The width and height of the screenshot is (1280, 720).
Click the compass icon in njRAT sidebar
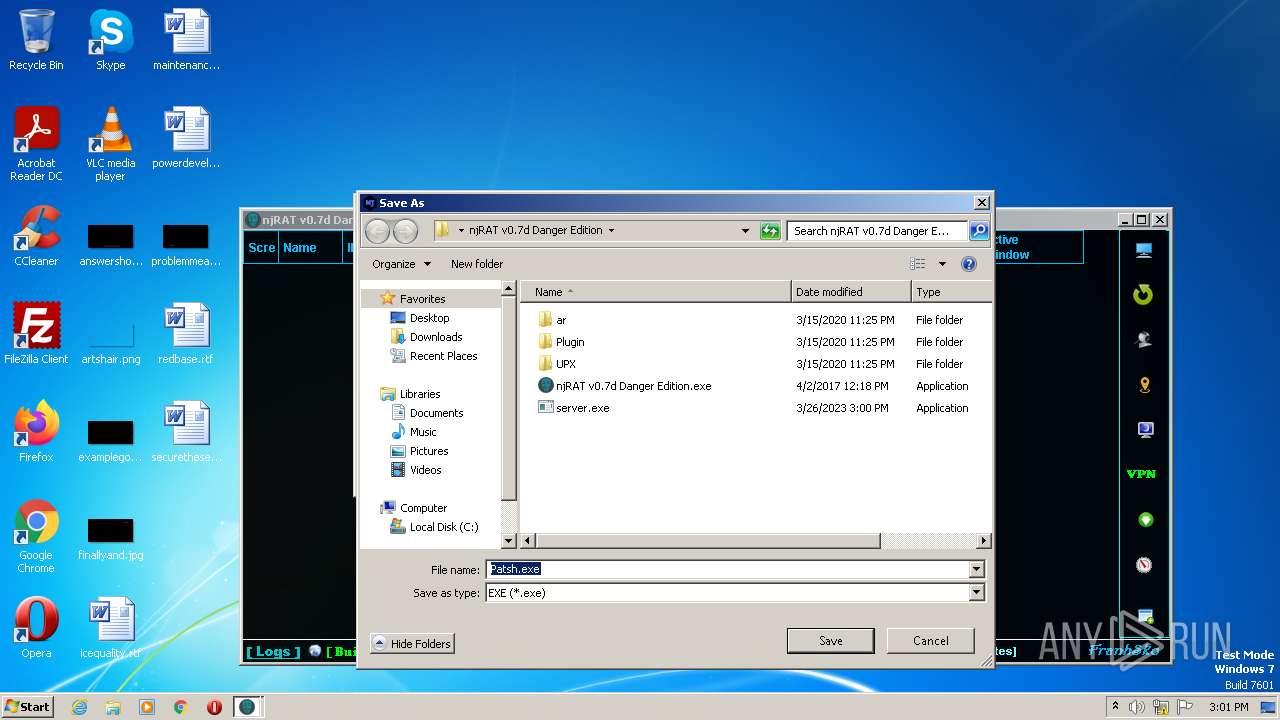click(x=1145, y=565)
